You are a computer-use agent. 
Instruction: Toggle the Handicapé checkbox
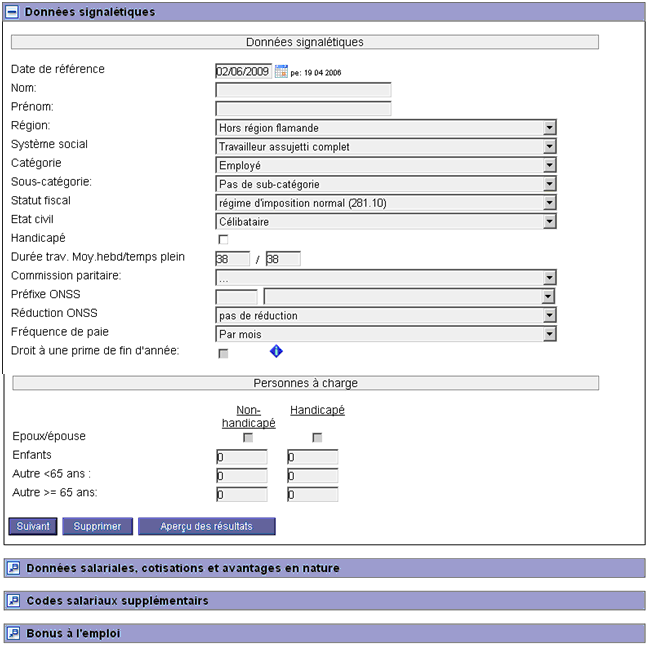[x=223, y=239]
